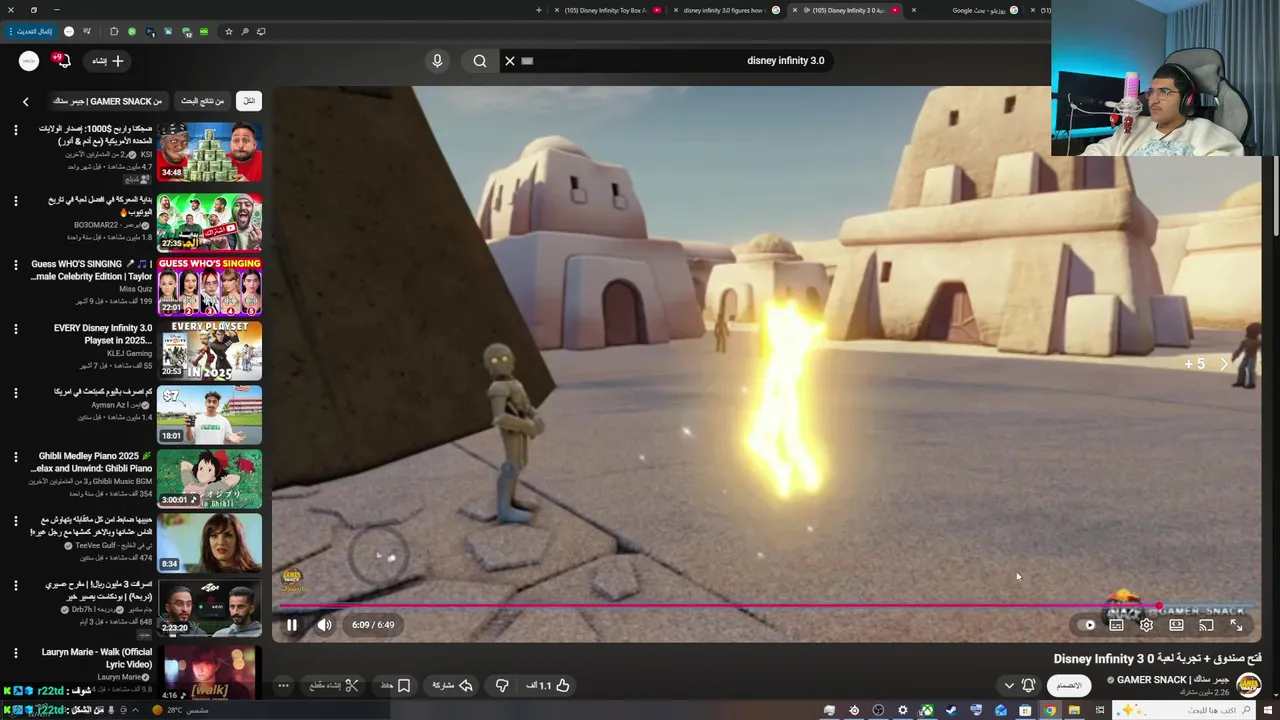Open the Create video button
The height and width of the screenshot is (720, 1280).
pos(108,61)
